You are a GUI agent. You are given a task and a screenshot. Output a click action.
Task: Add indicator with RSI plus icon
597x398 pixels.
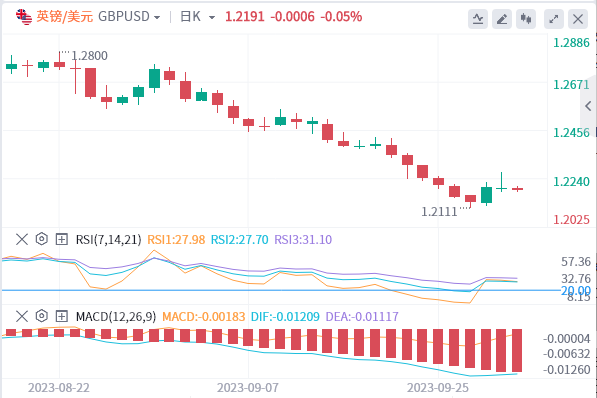[x=62, y=239]
